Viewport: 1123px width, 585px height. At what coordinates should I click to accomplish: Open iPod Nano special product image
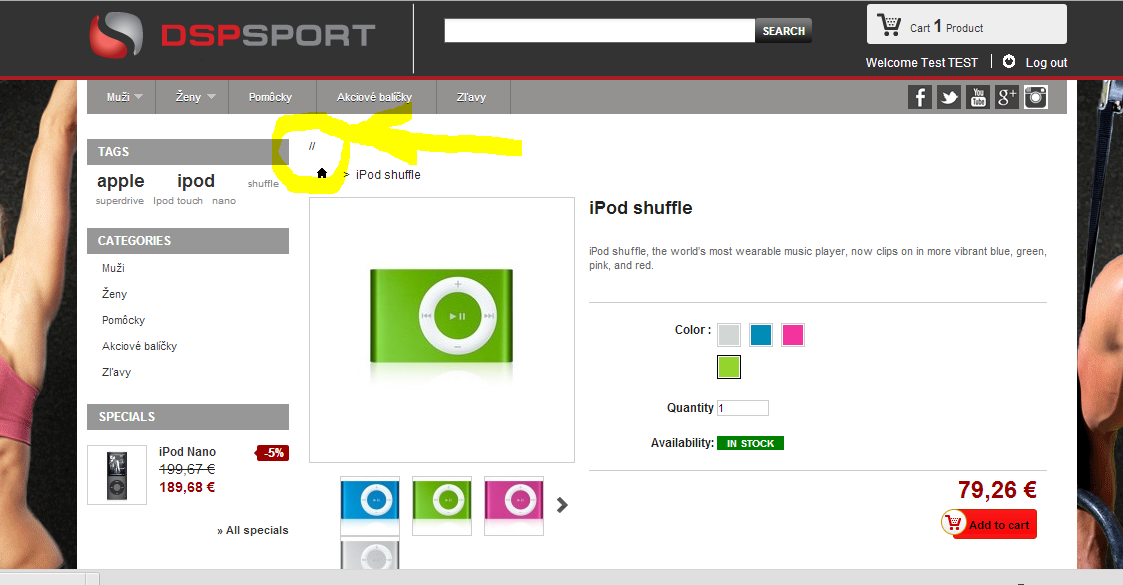117,475
